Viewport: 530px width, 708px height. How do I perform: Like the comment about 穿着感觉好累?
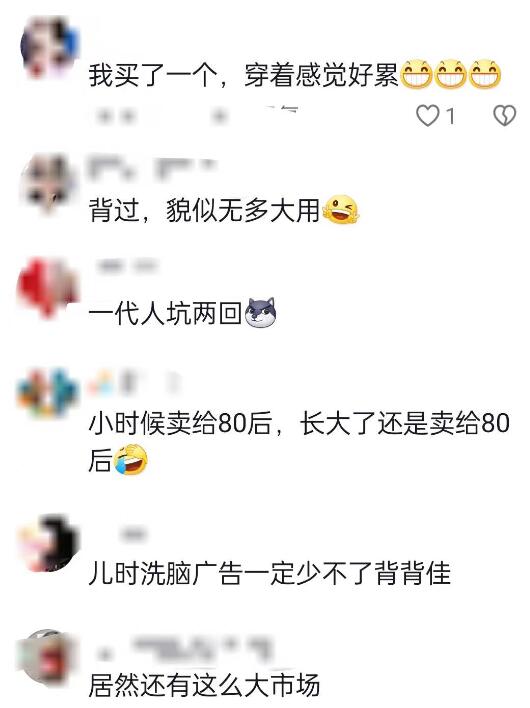click(x=428, y=116)
